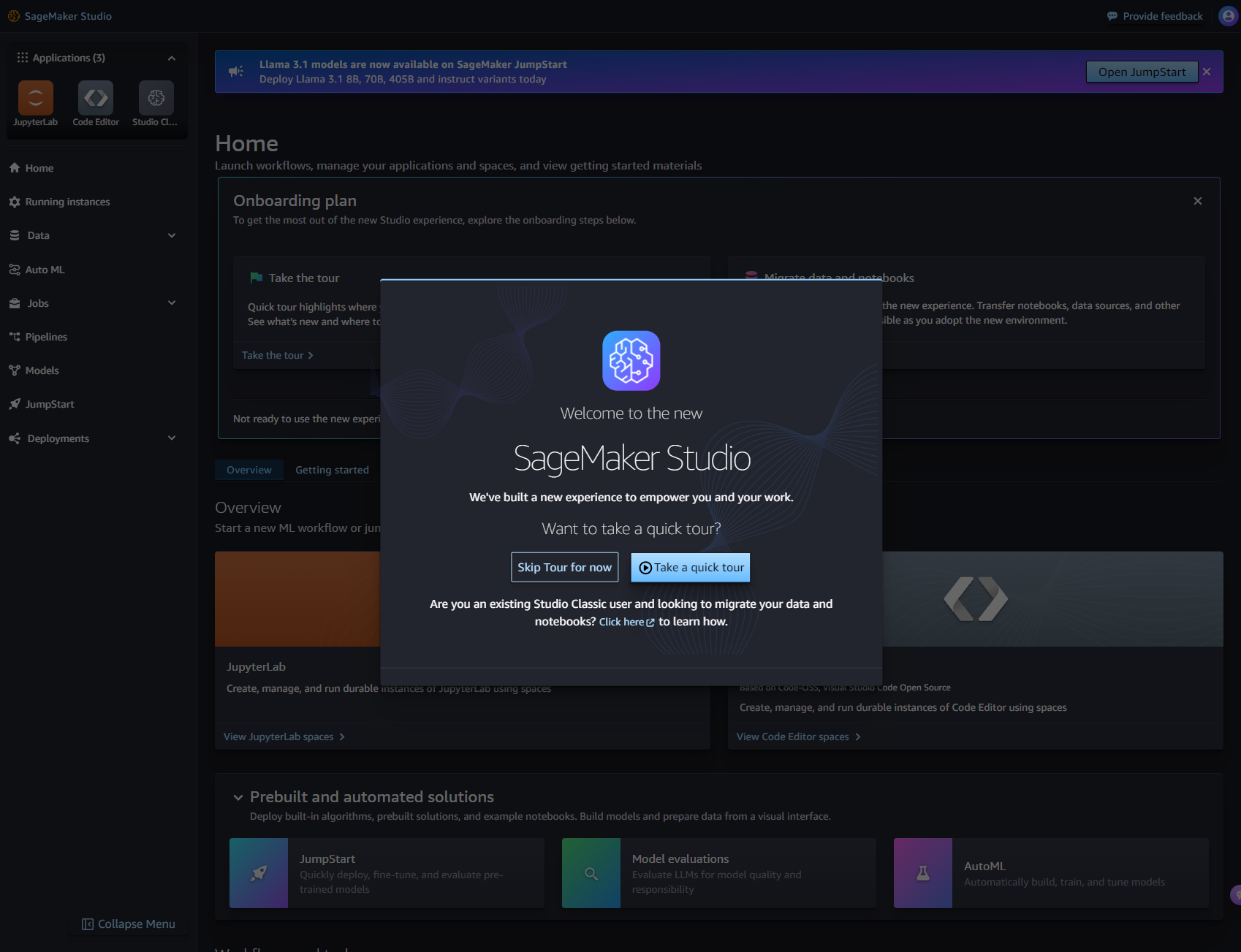Switch to the Getting started tab
This screenshot has height=952, width=1241.
click(x=332, y=470)
